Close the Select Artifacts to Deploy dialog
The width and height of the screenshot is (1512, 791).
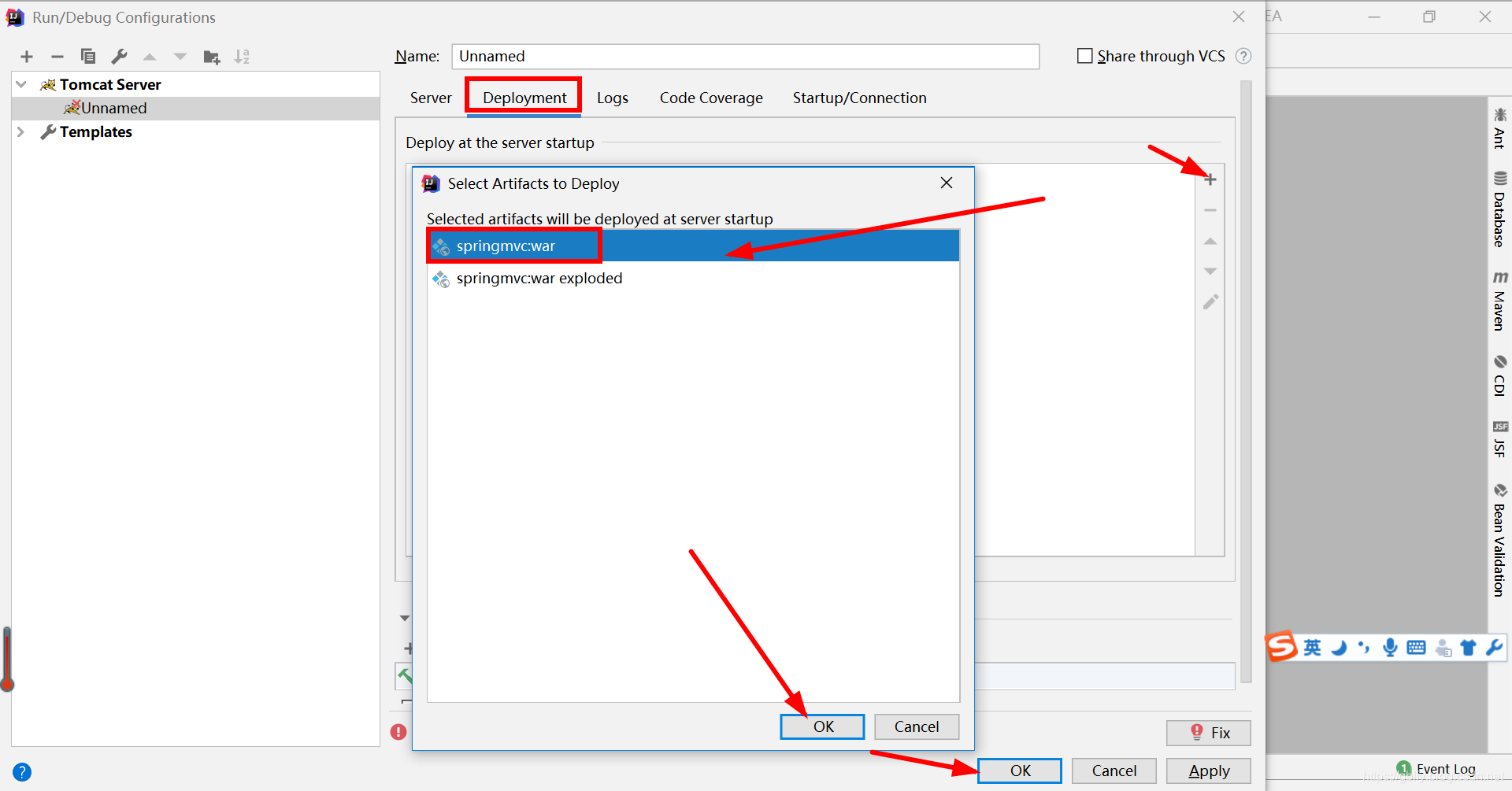(947, 183)
